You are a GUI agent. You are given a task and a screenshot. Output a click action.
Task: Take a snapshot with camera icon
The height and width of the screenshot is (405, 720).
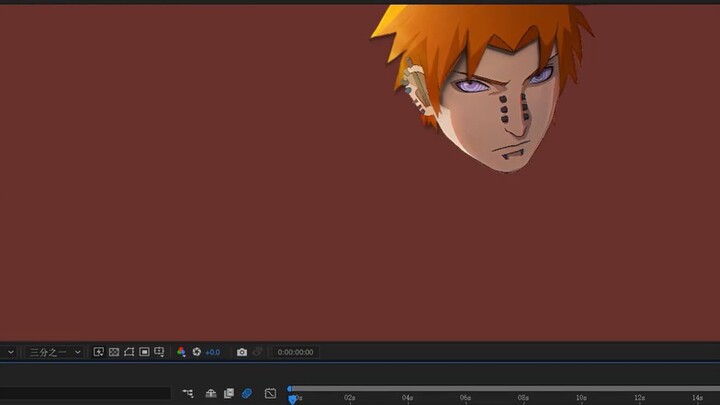242,352
